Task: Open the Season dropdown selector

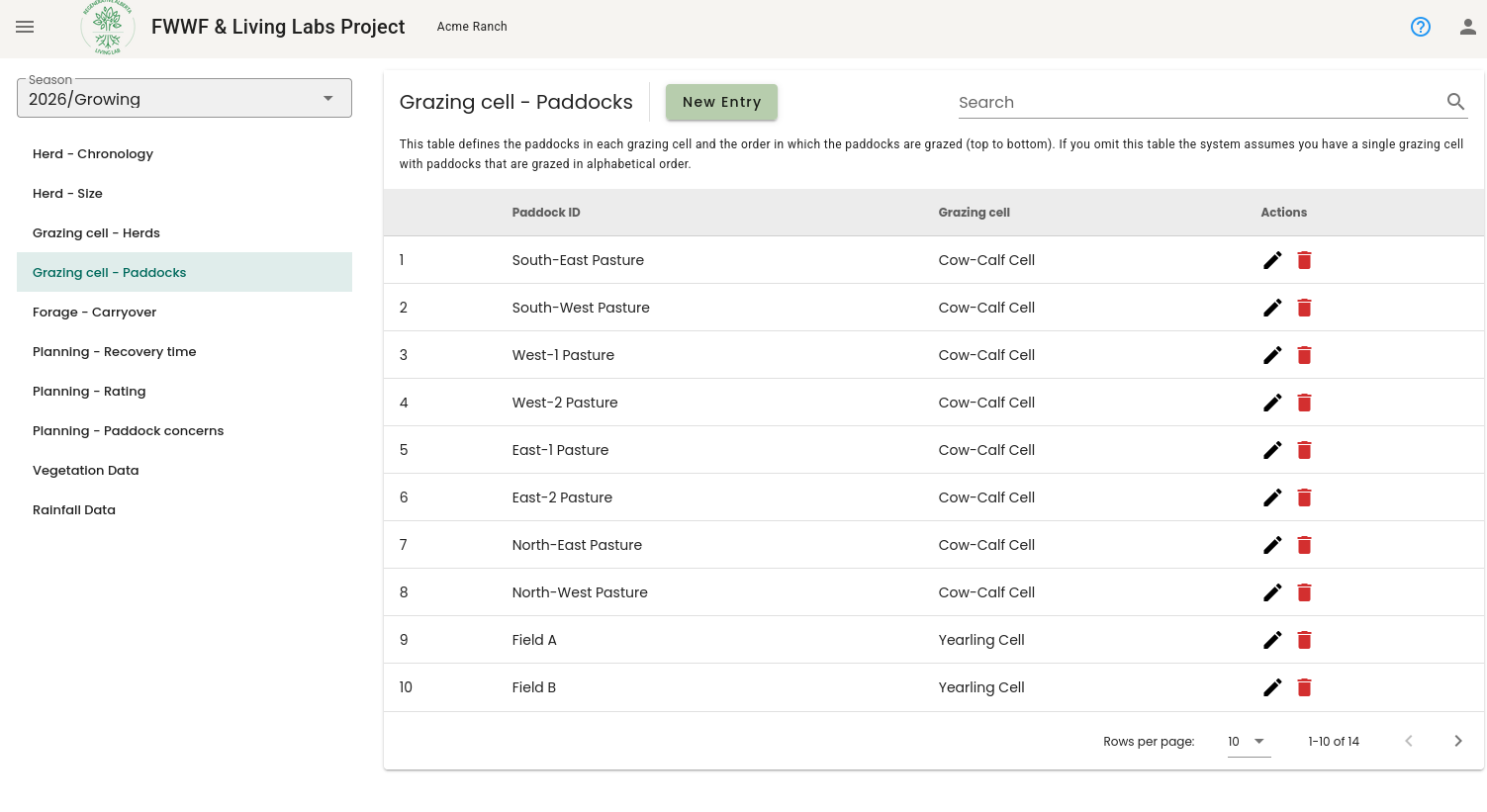Action: (184, 98)
